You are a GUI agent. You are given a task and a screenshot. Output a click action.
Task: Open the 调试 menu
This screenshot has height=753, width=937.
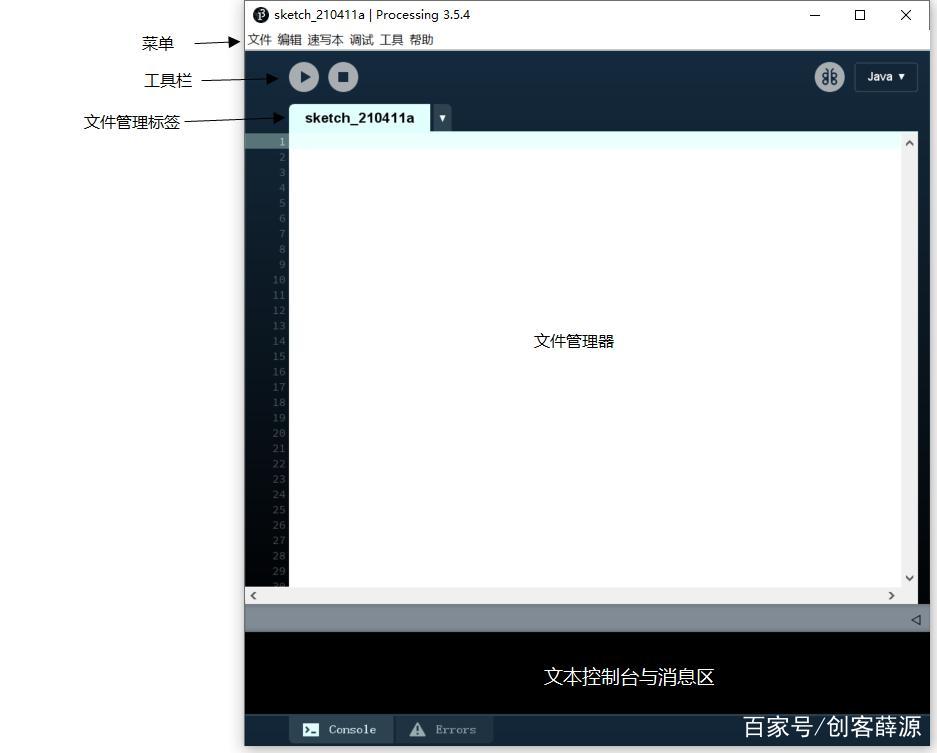[x=362, y=40]
